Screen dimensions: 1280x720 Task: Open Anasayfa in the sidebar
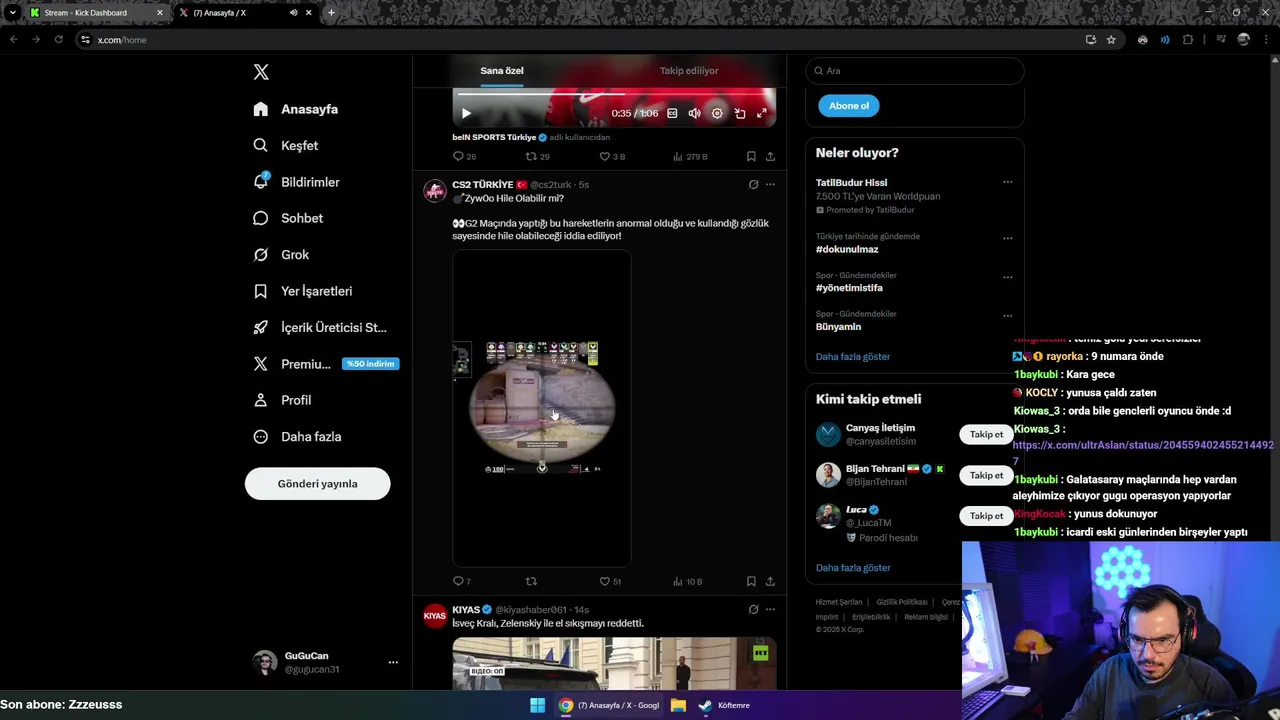tap(296, 109)
